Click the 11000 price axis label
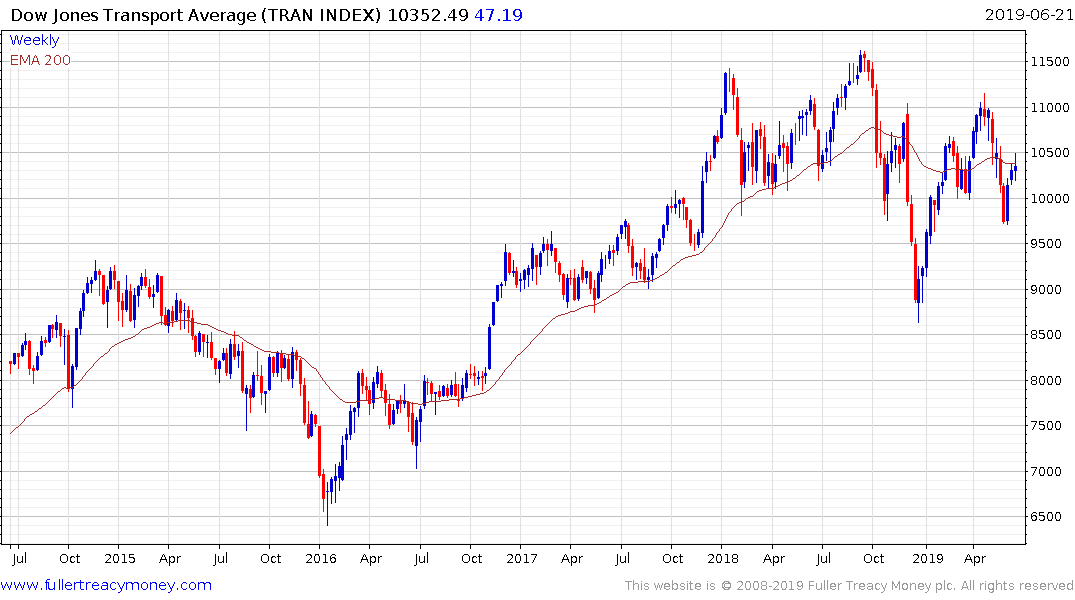The image size is (1075, 600). [1050, 108]
